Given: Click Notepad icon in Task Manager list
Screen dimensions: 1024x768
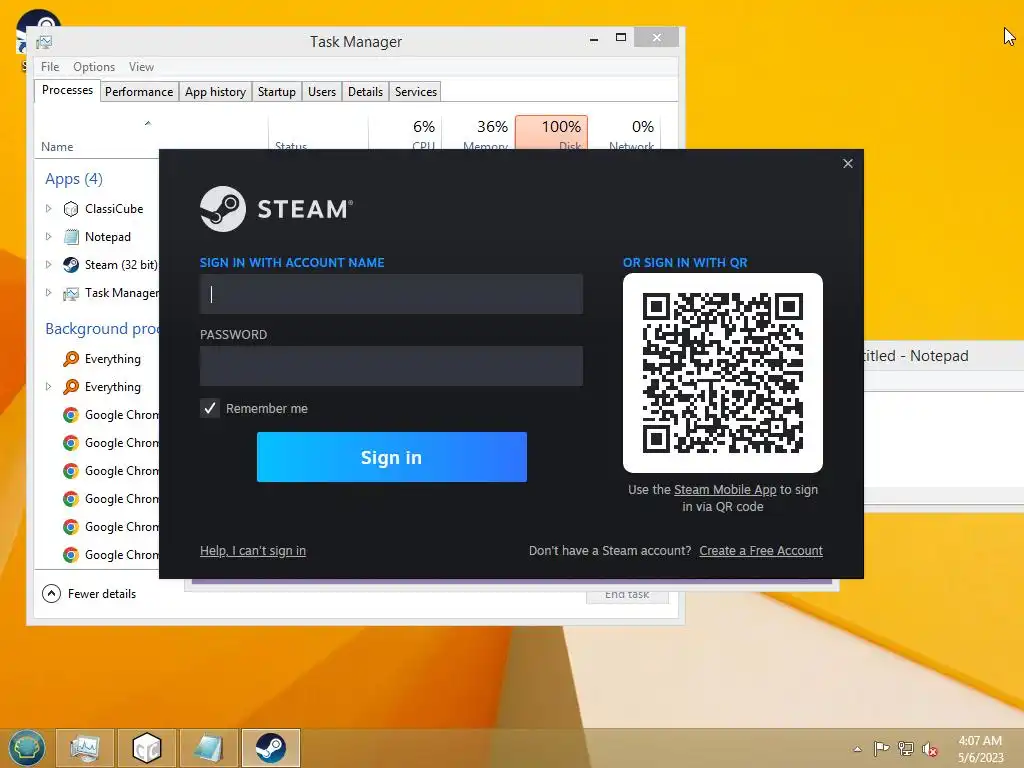Looking at the screenshot, I should click(x=71, y=237).
